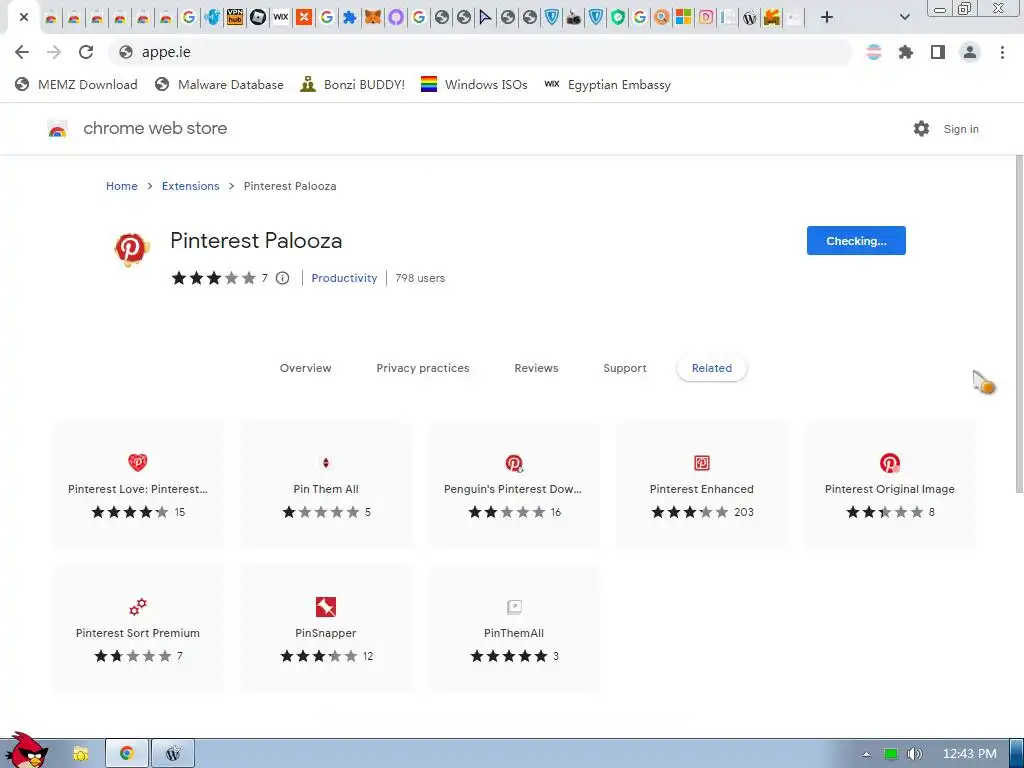This screenshot has height=768, width=1024.
Task: Switch to the MetaMask fox tab
Action: 373,18
